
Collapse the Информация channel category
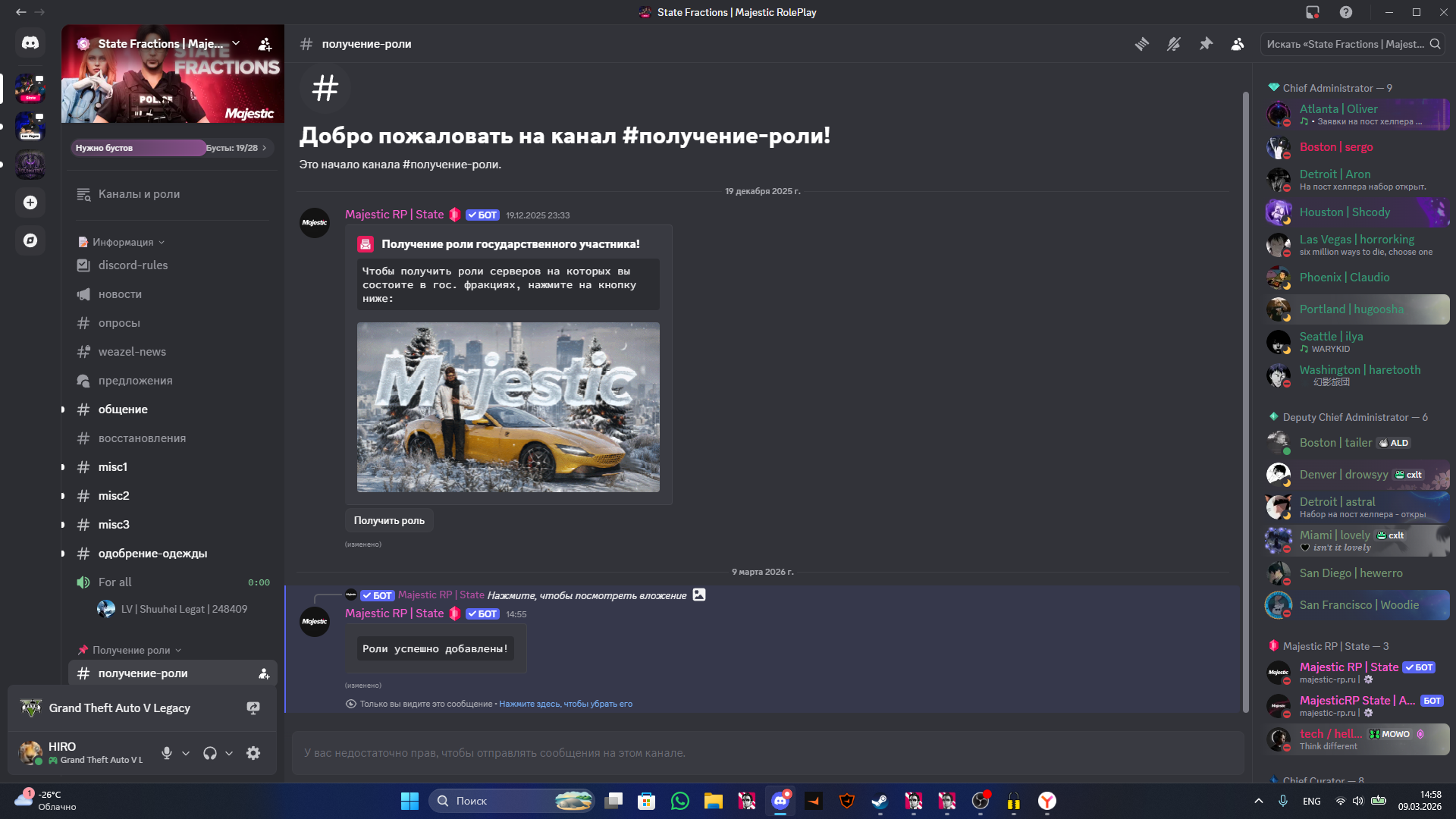click(x=123, y=242)
